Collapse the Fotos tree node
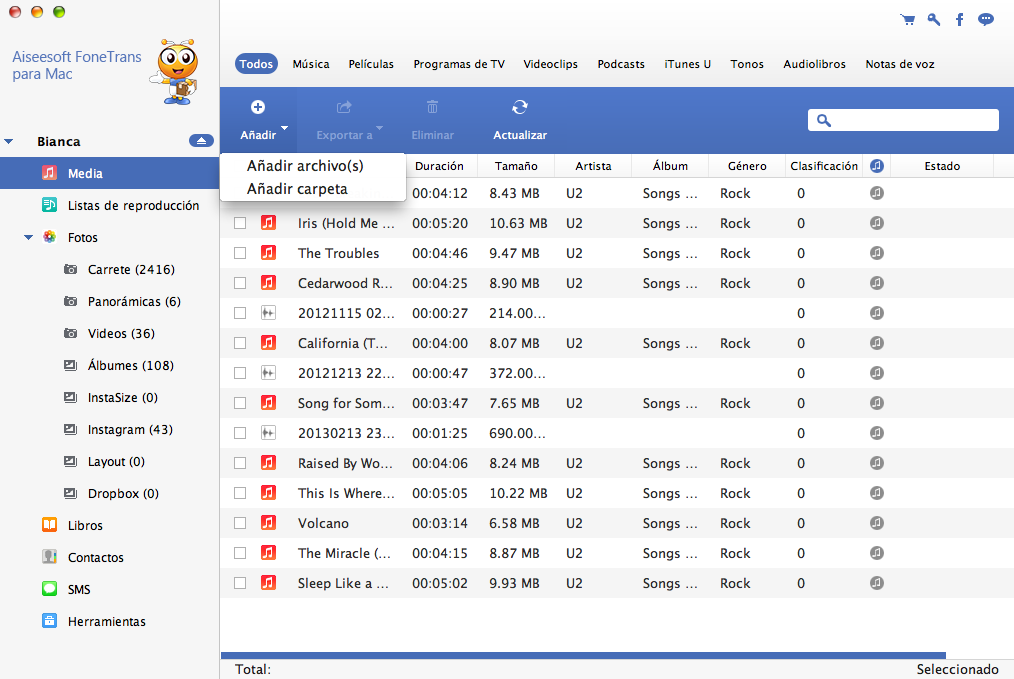 click(28, 237)
